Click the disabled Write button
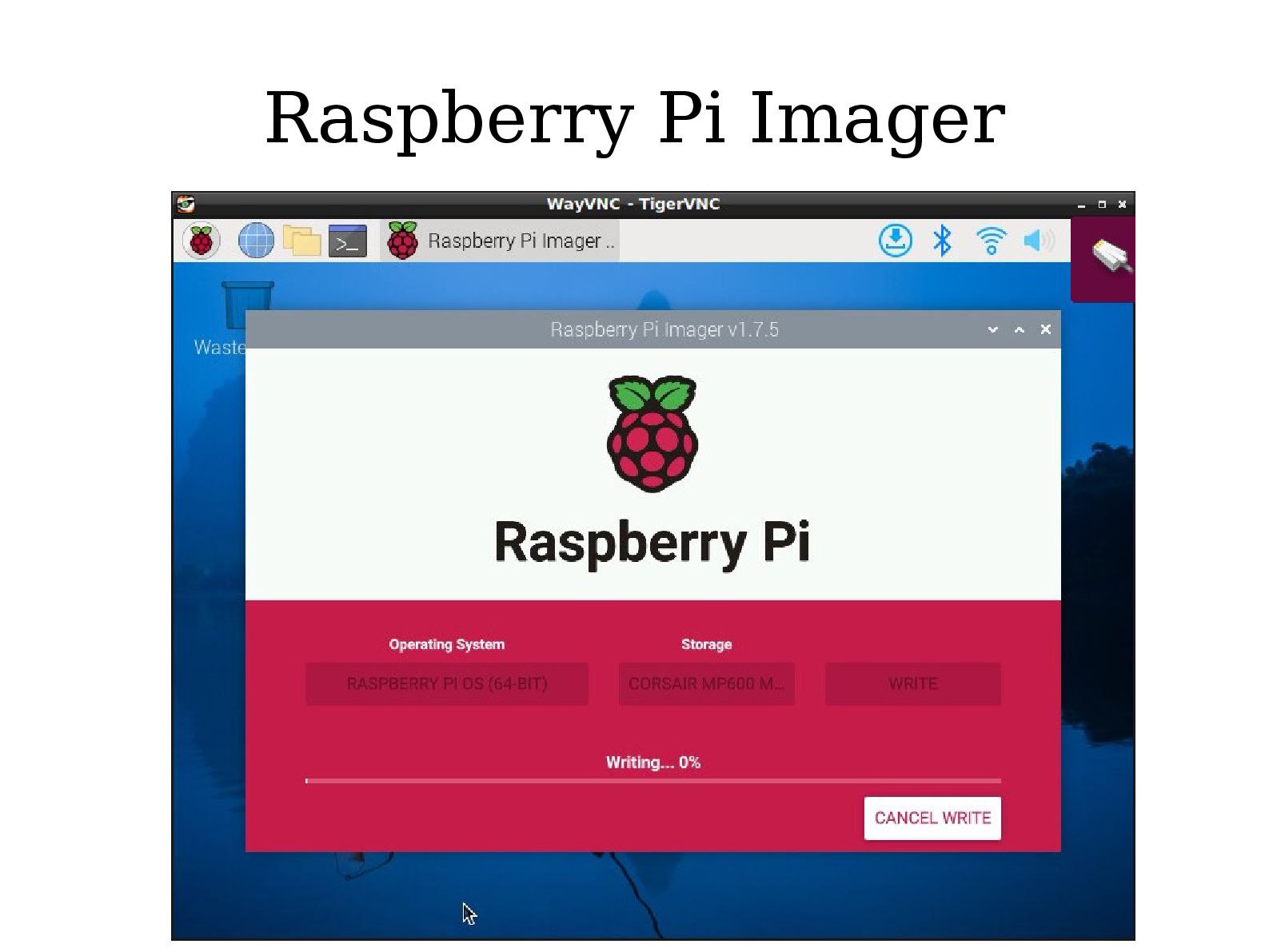This screenshot has width=1269, height=952. tap(912, 683)
